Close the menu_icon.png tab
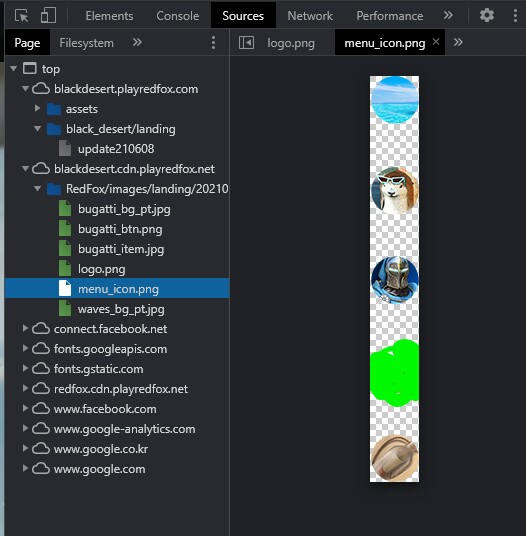 click(436, 41)
